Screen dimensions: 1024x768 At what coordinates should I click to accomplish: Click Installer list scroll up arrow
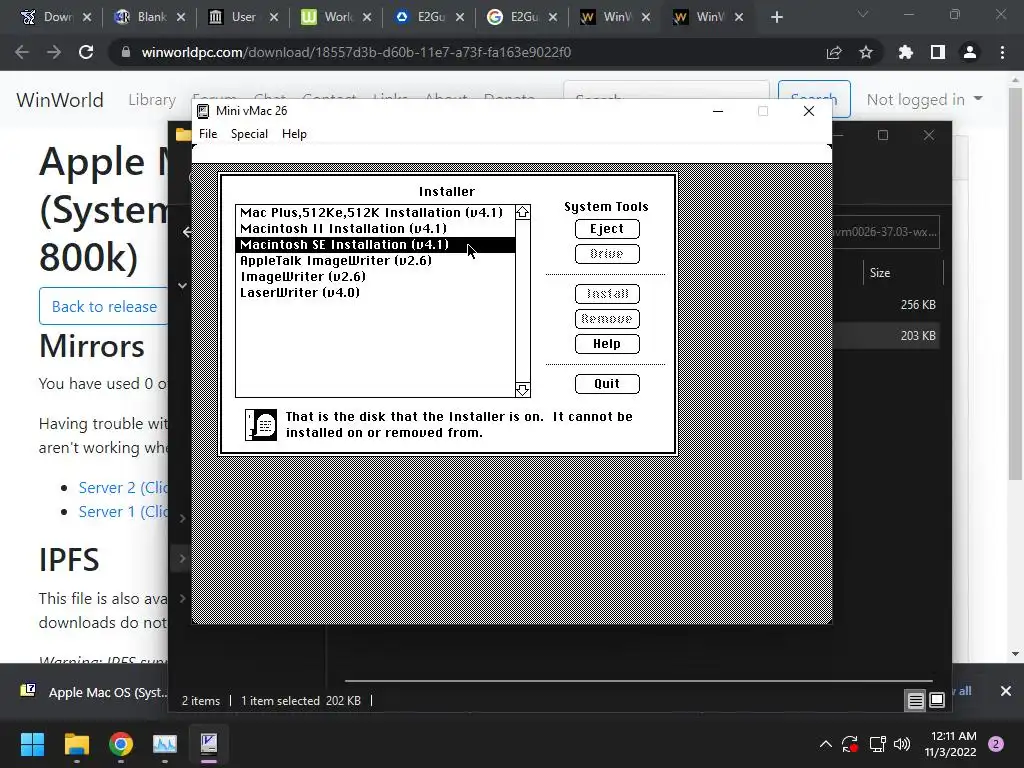522,212
